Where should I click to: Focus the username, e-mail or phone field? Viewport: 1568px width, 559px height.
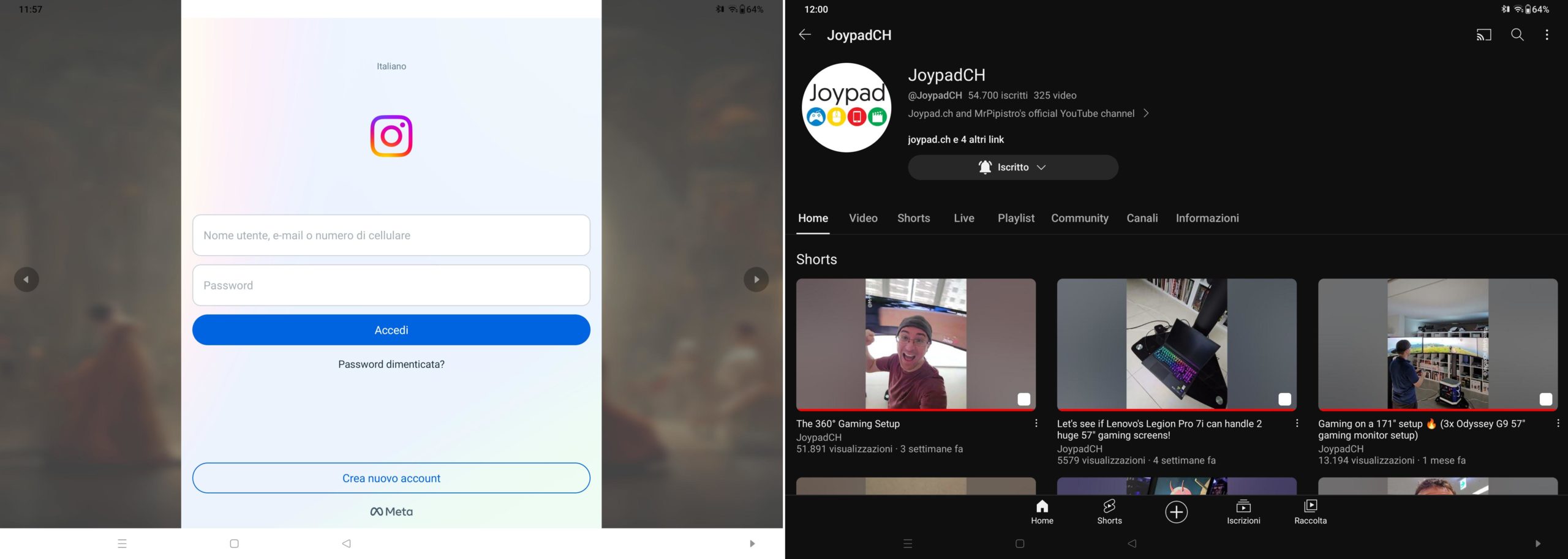pyautogui.click(x=391, y=235)
